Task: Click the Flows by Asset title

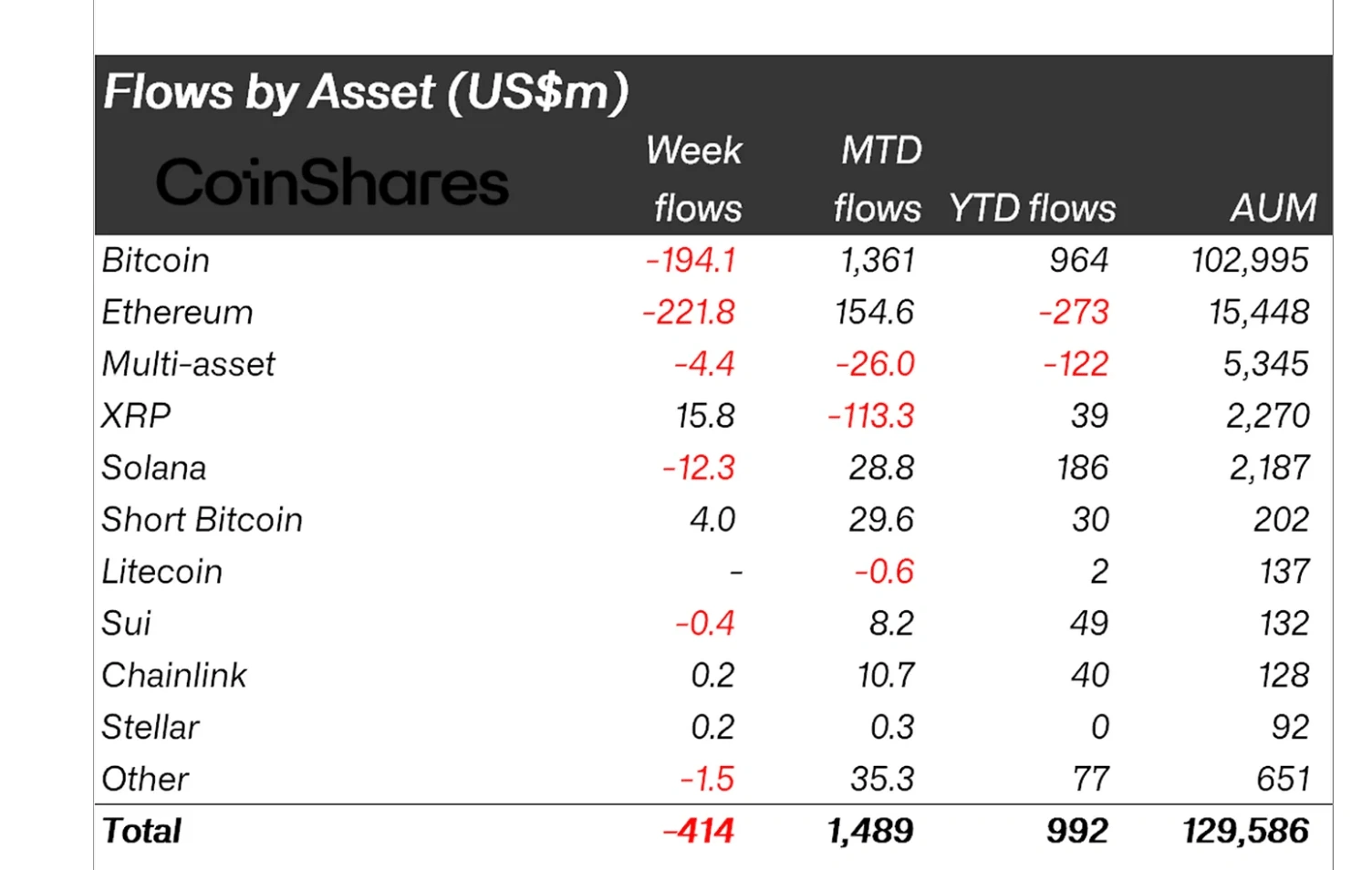Action: [366, 92]
